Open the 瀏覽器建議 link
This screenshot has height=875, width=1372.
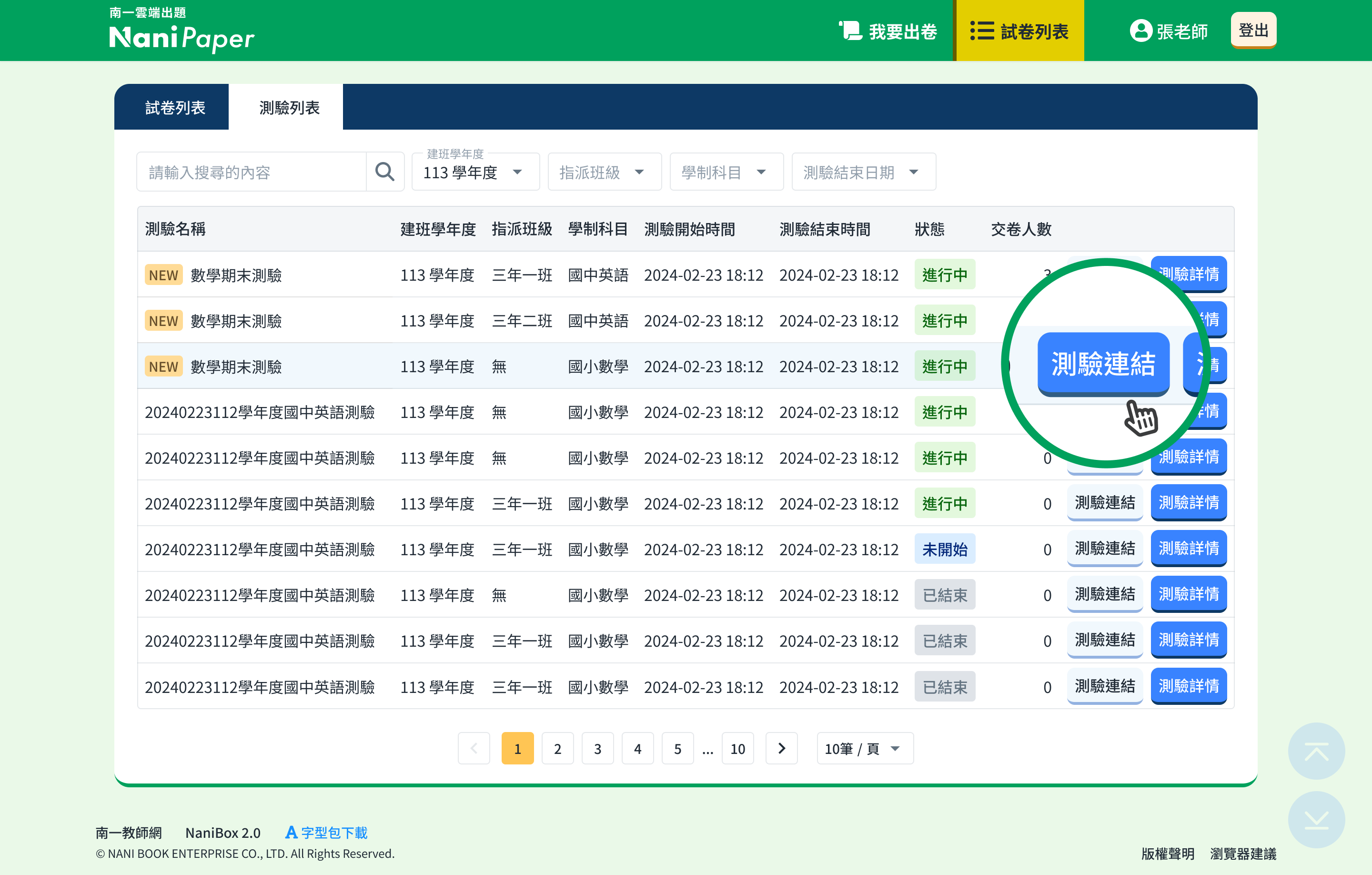(x=1243, y=854)
